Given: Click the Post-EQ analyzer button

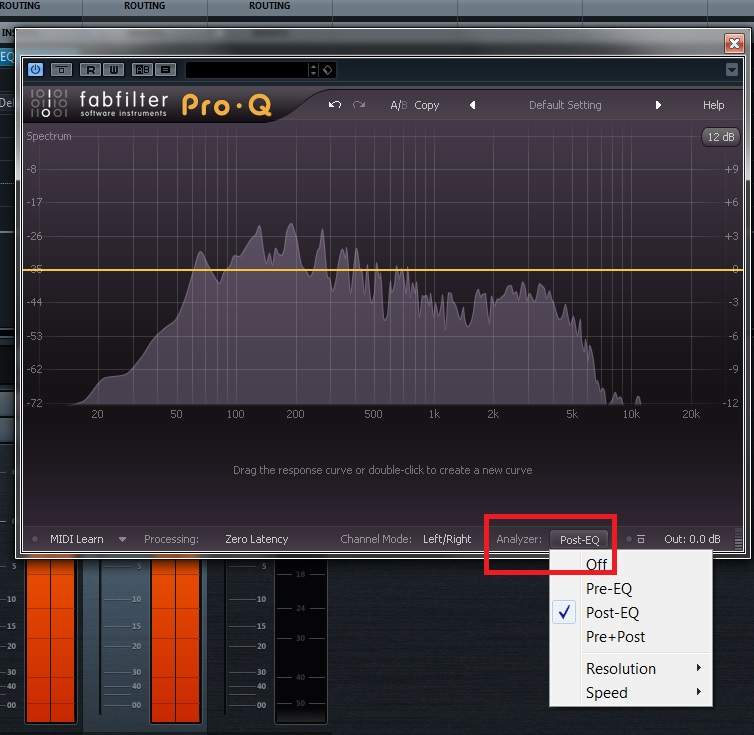Looking at the screenshot, I should coord(579,540).
